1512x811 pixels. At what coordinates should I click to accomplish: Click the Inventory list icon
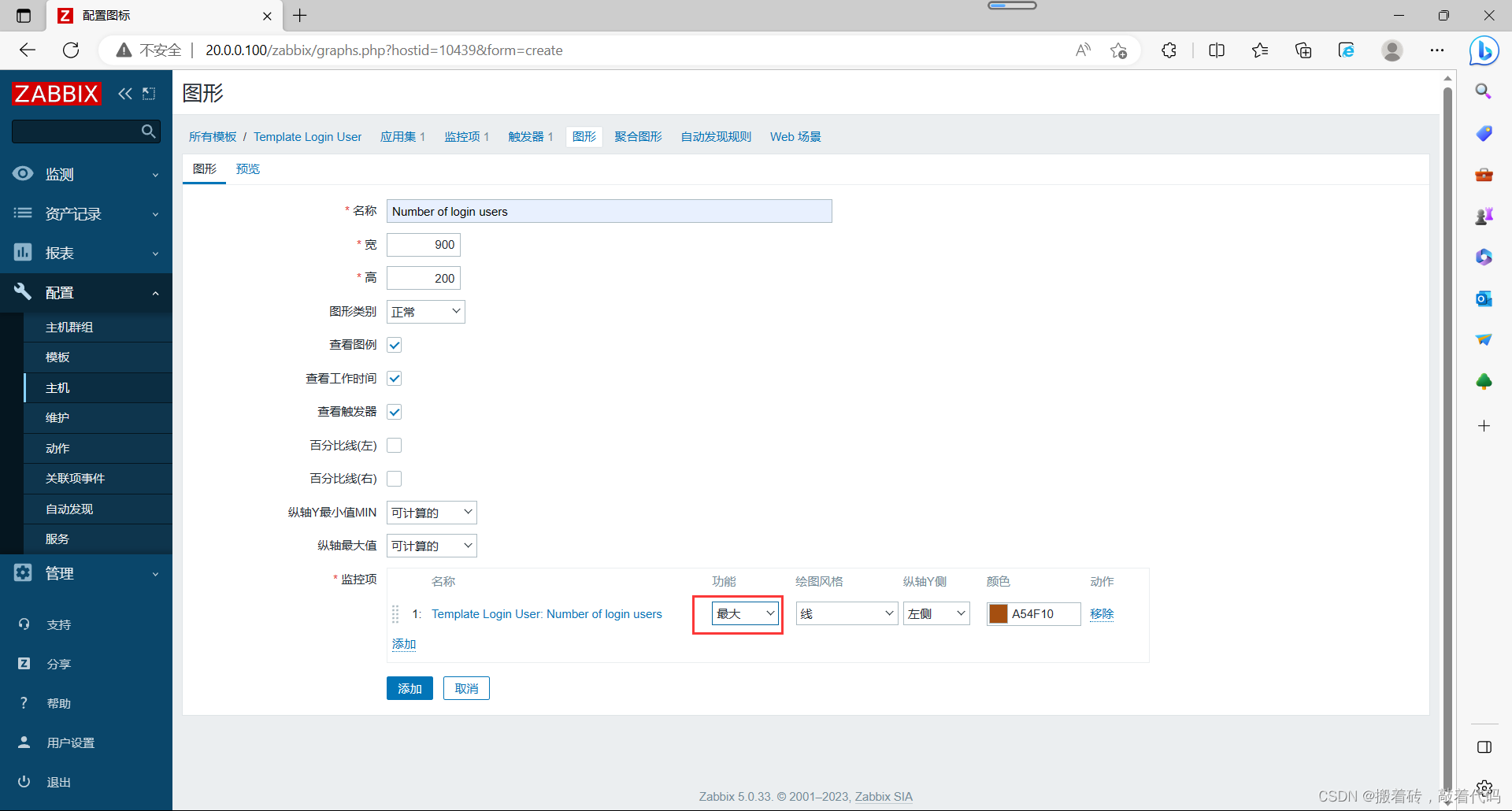coord(23,213)
